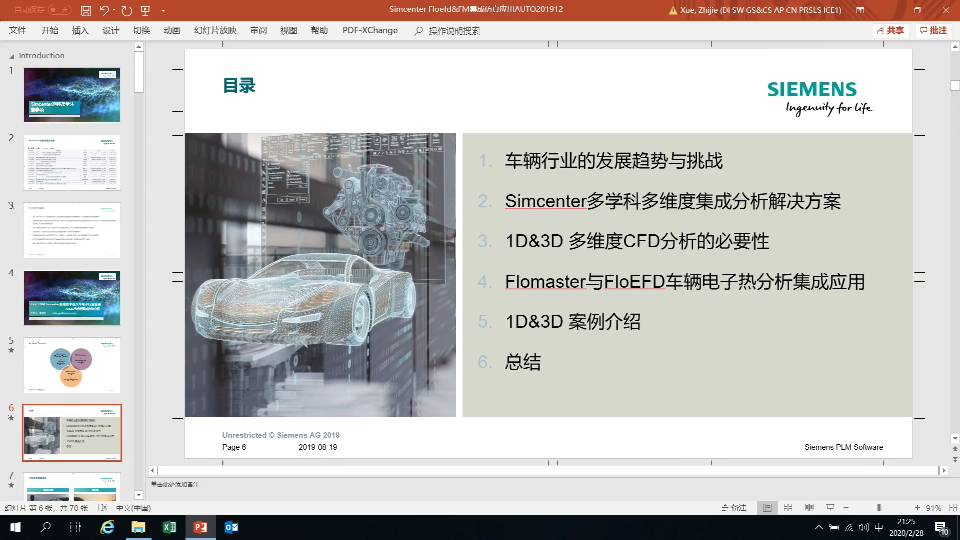Collapse the Introduction section in slide panel
Viewport: 960px width, 540px height.
pos(13,56)
